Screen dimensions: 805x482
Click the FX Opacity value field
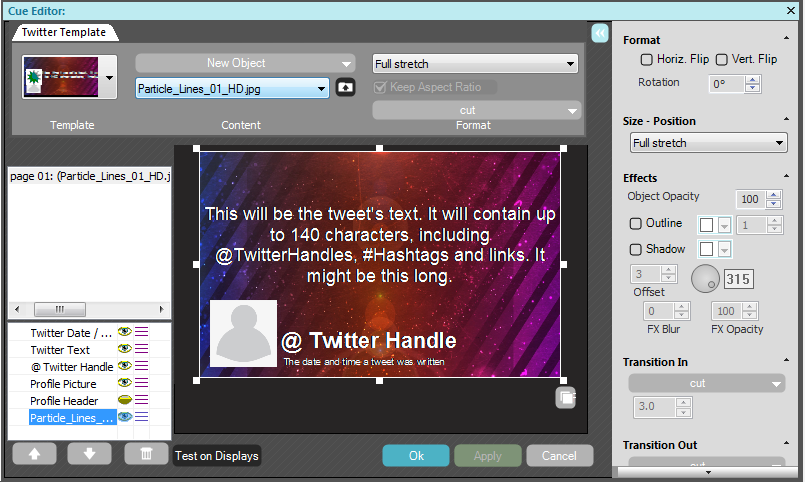727,311
